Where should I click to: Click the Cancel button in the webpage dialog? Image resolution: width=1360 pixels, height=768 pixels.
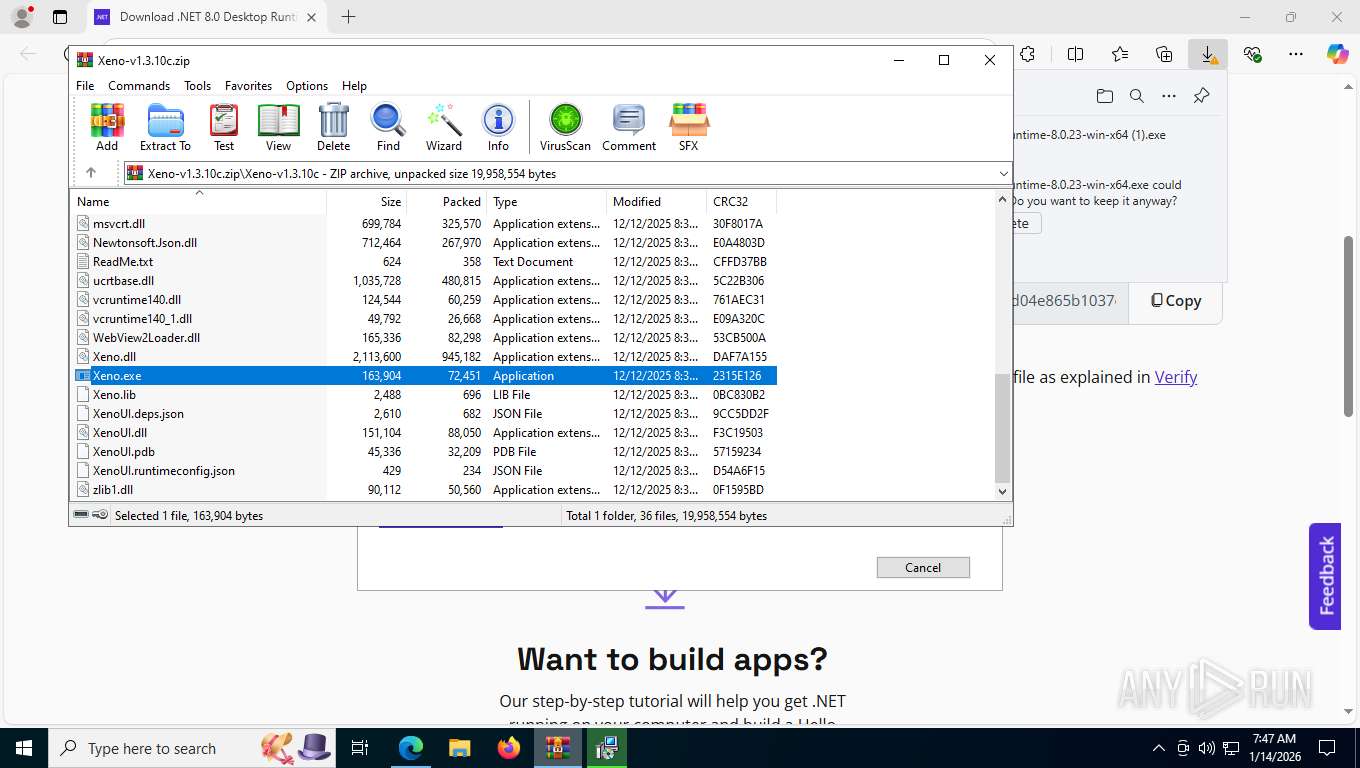(x=923, y=567)
